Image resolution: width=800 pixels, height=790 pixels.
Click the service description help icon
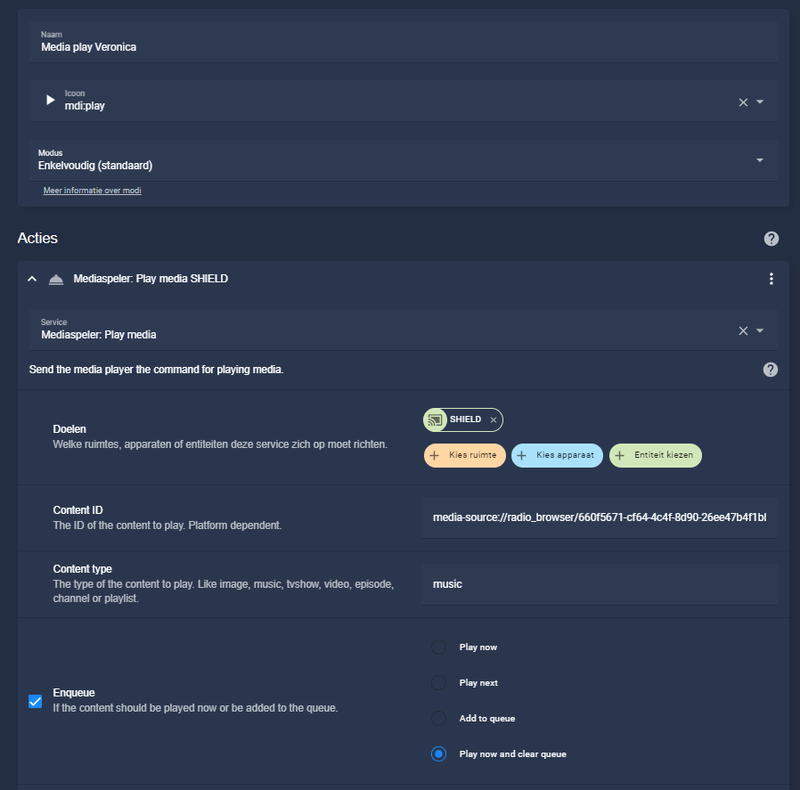(770, 369)
